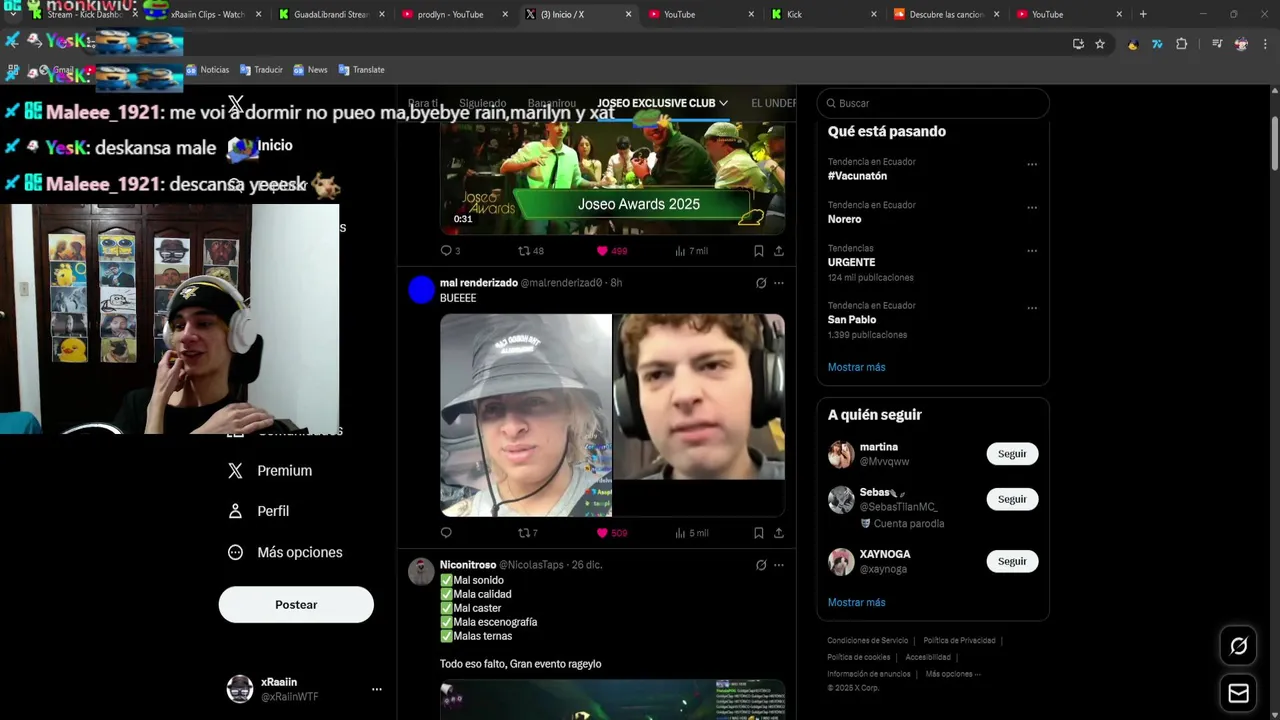The image size is (1280, 720).
Task: Reply to the mal renderizado BUEEEE post
Action: coord(446,533)
